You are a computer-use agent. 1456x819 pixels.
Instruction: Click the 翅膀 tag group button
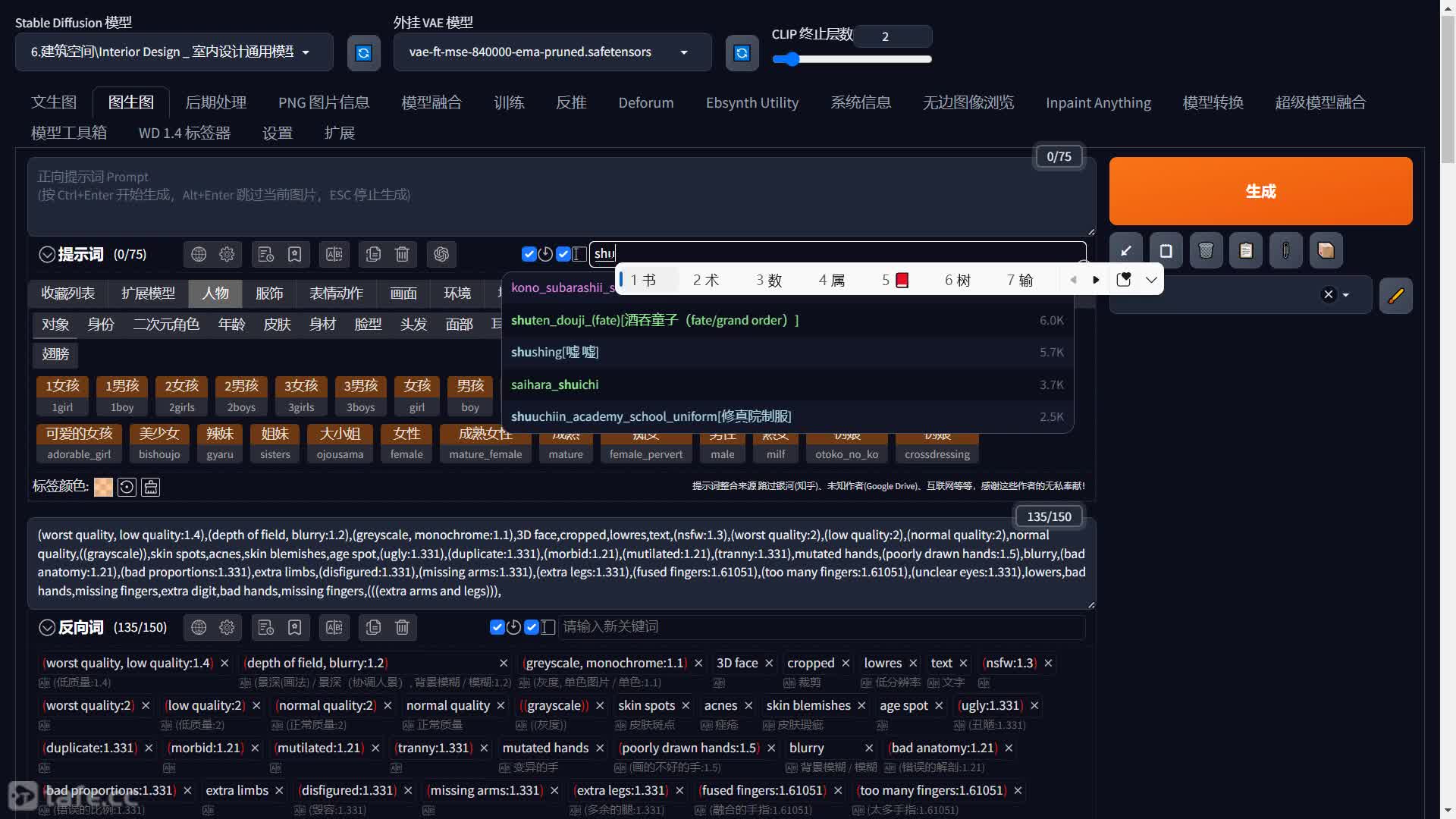click(x=55, y=354)
